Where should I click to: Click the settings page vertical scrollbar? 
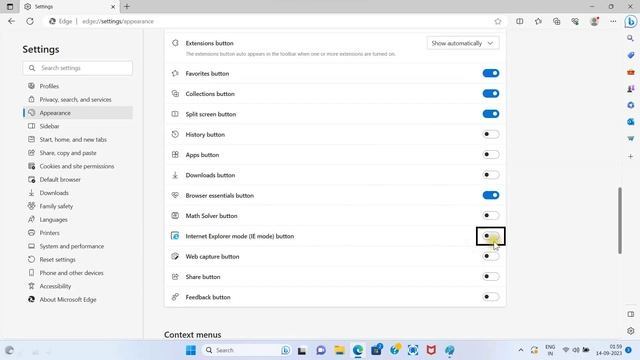[620, 220]
